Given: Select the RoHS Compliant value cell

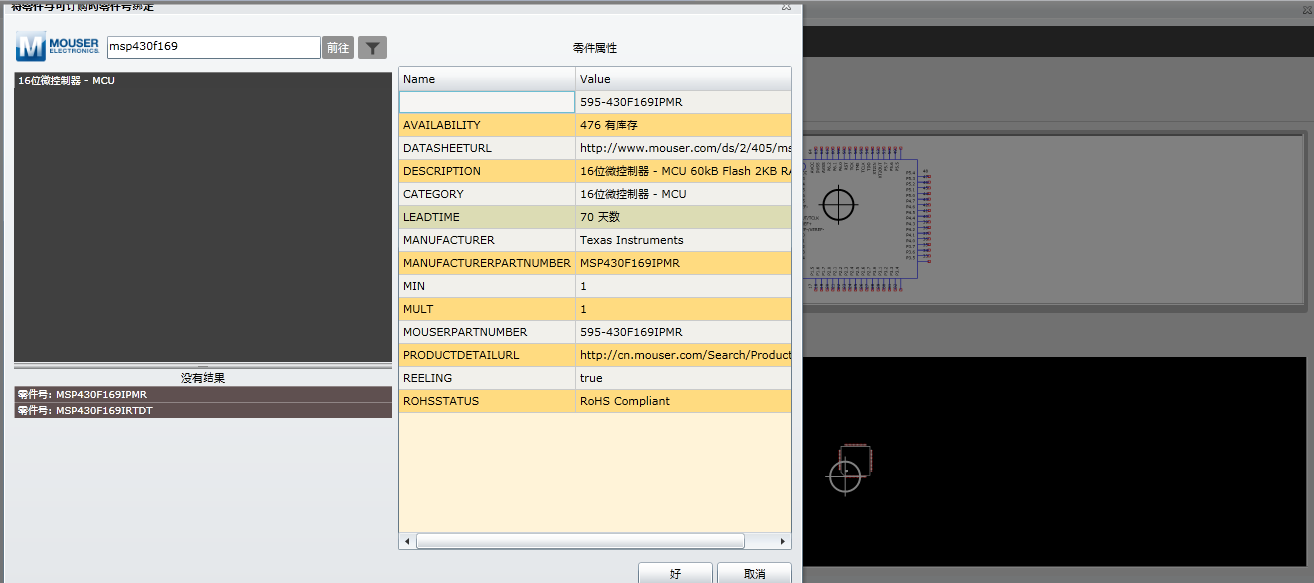Looking at the screenshot, I should [683, 401].
